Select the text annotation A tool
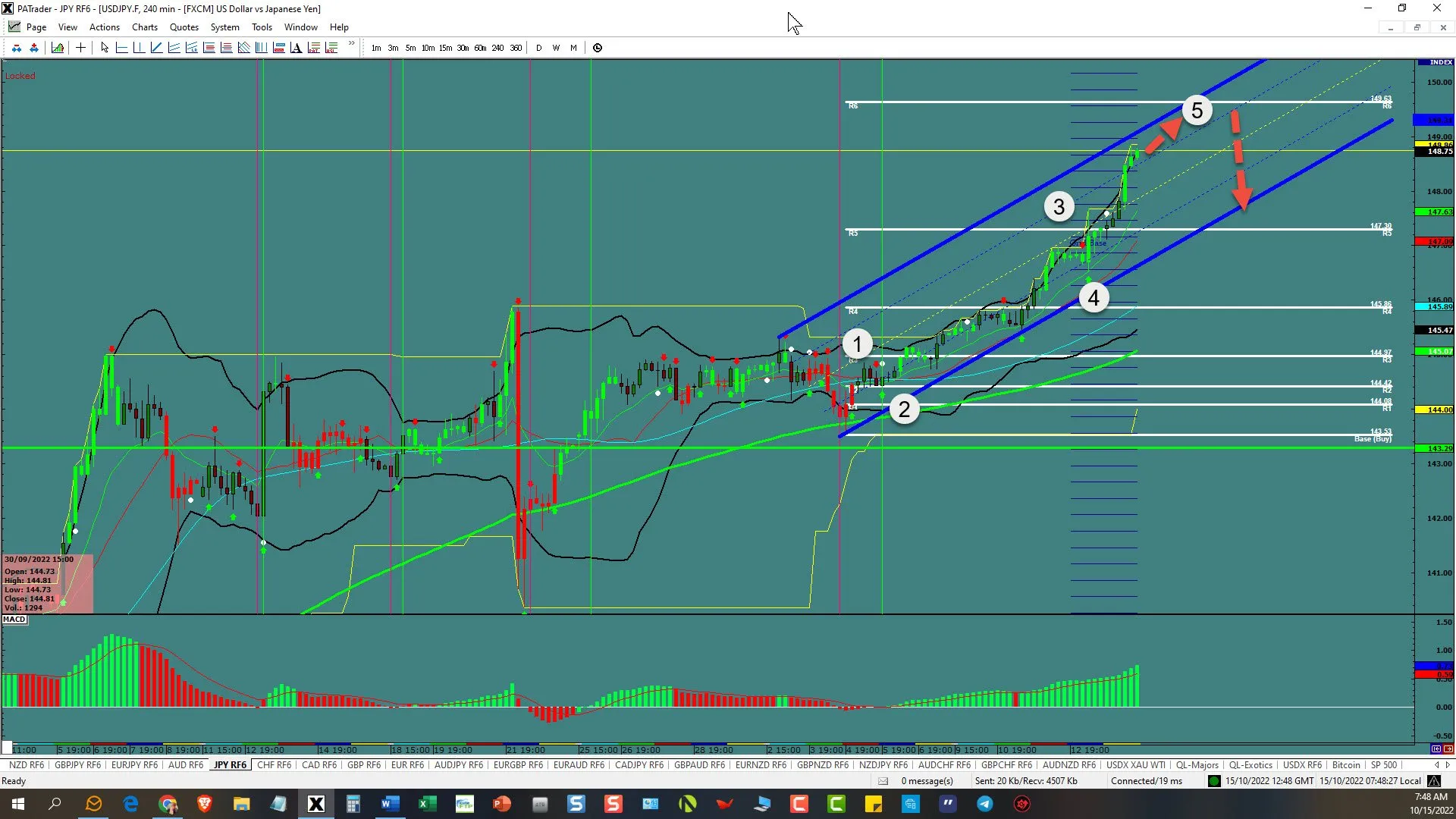The height and width of the screenshot is (819, 1456). (x=296, y=48)
